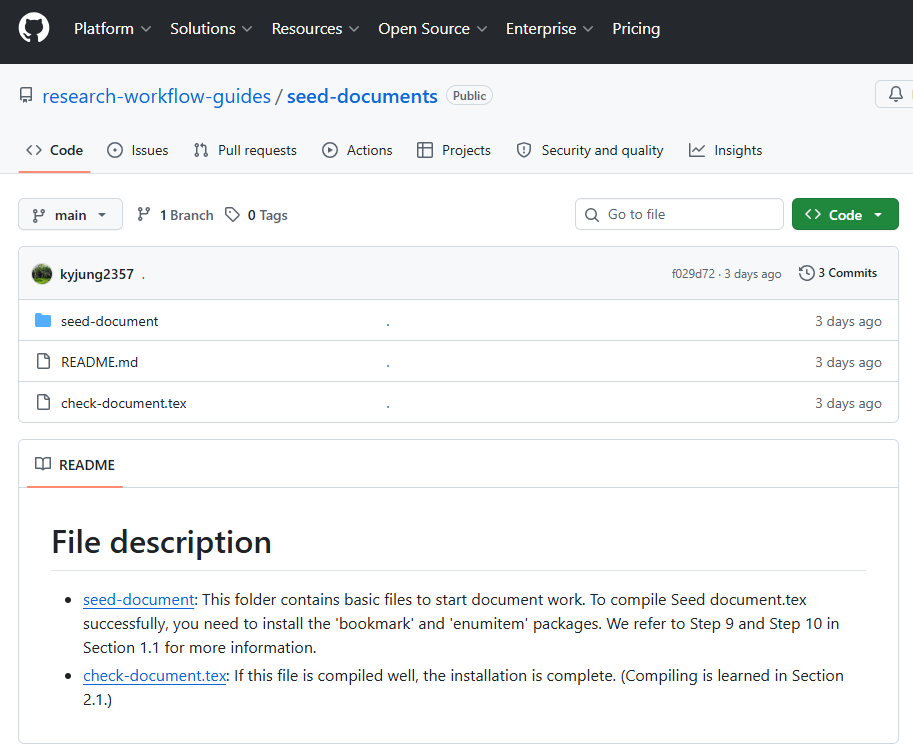This screenshot has height=755, width=913.
Task: Expand the Open Source menu
Action: click(x=432, y=29)
